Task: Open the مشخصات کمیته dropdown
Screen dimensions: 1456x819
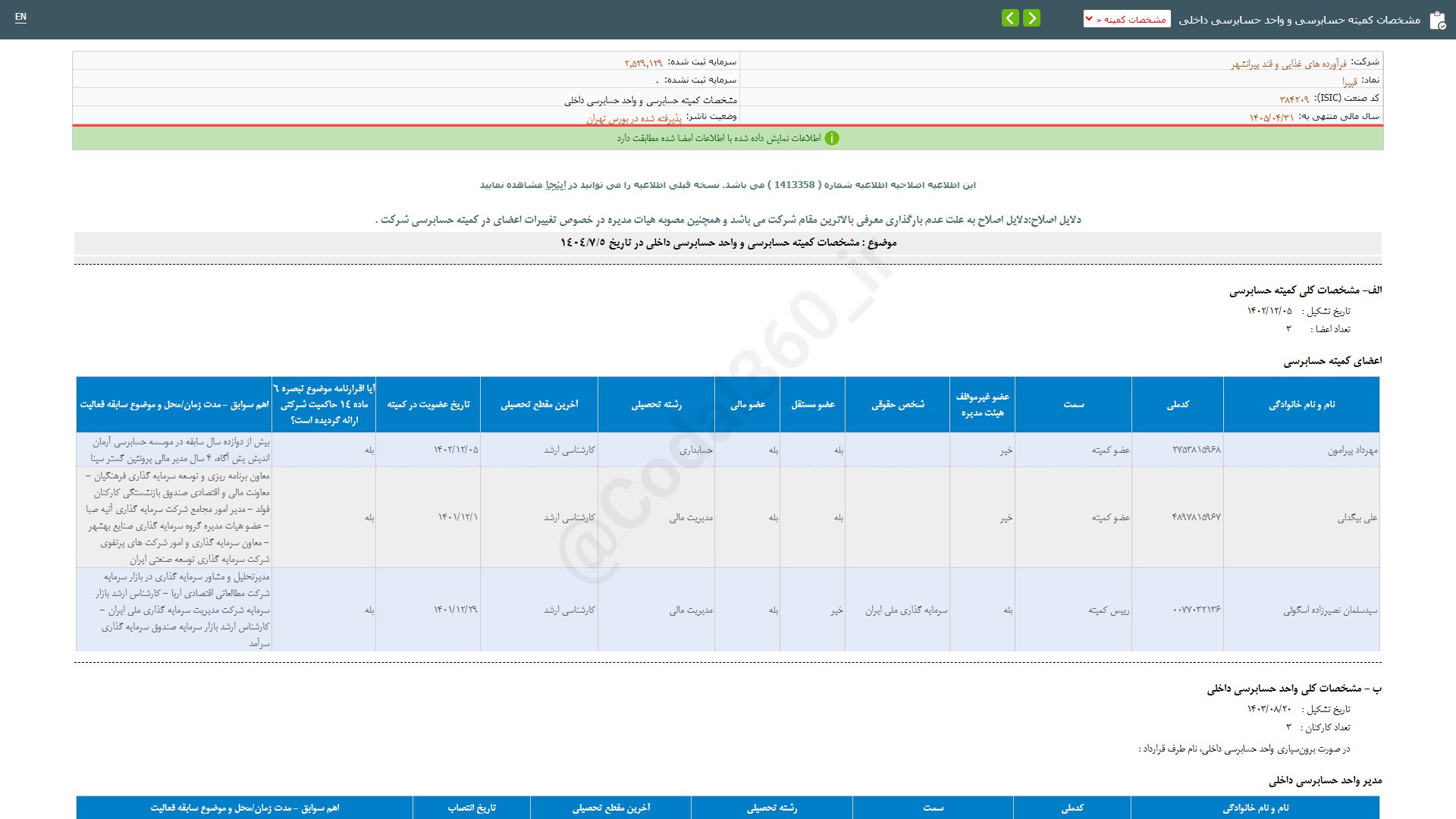Action: [x=1127, y=19]
